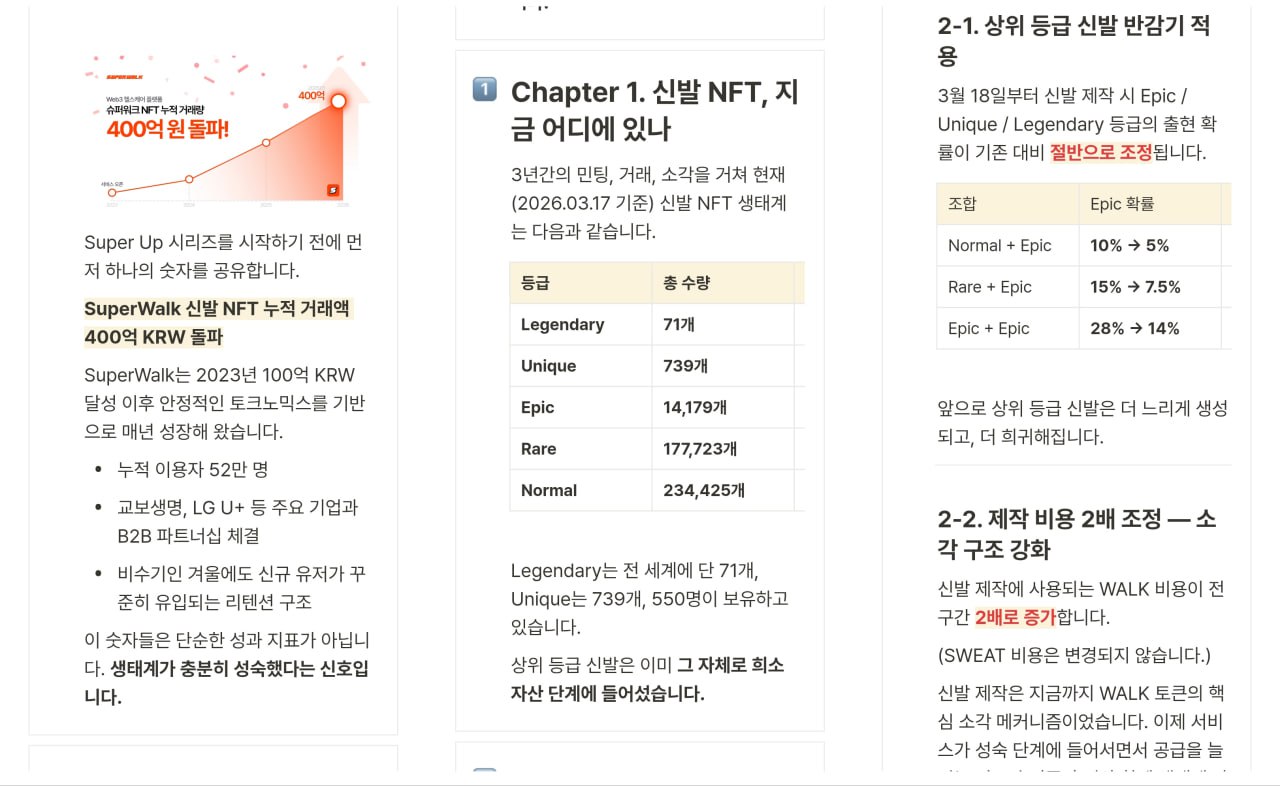Click the Chapter 1 신발 NFT heading

tap(654, 110)
